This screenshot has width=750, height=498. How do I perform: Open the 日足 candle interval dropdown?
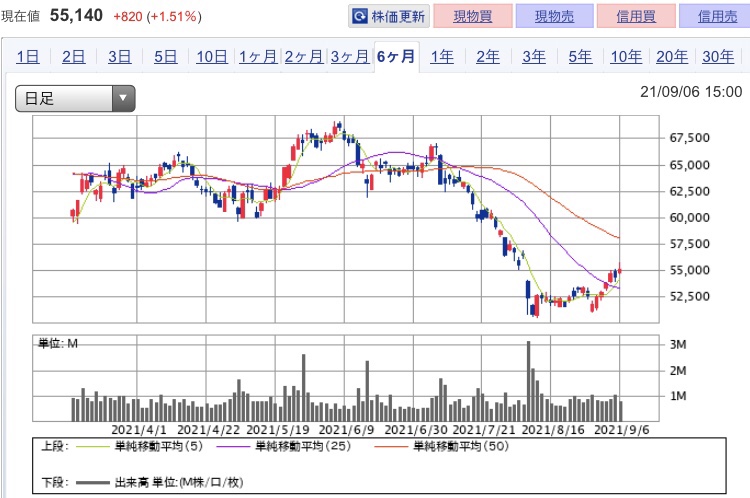pyautogui.click(x=75, y=99)
